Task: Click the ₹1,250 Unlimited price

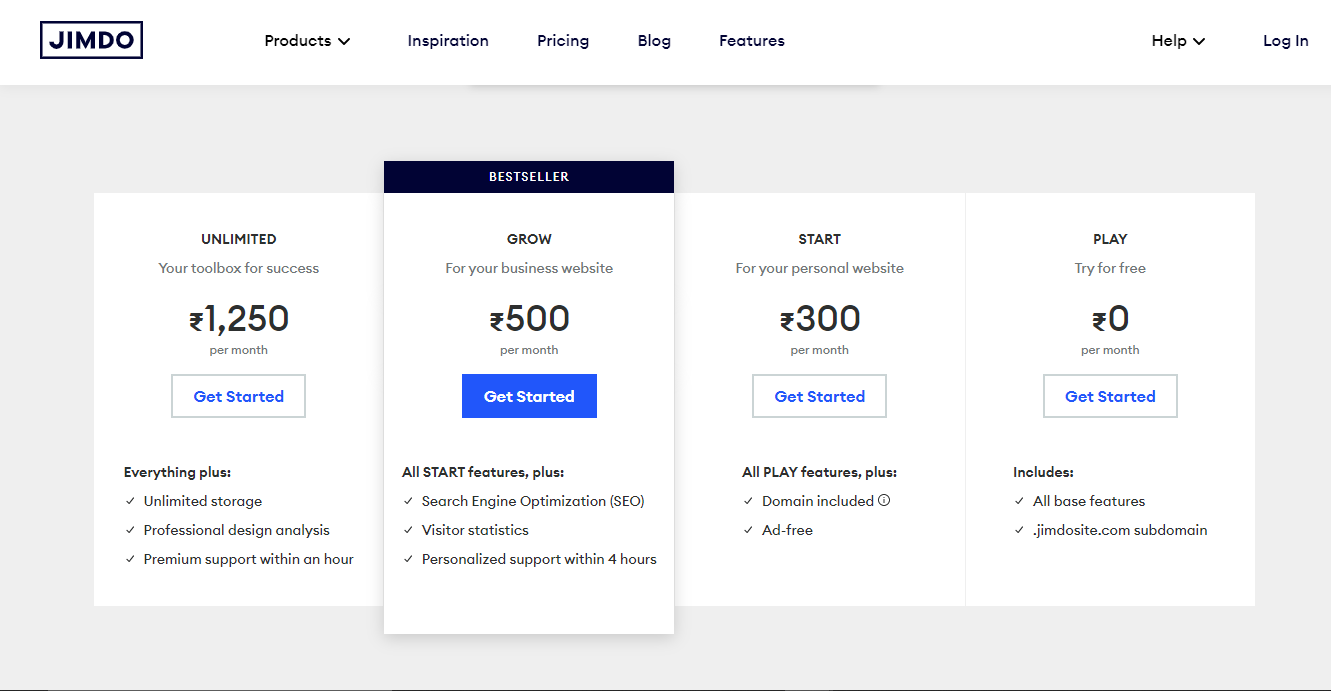Action: point(239,319)
